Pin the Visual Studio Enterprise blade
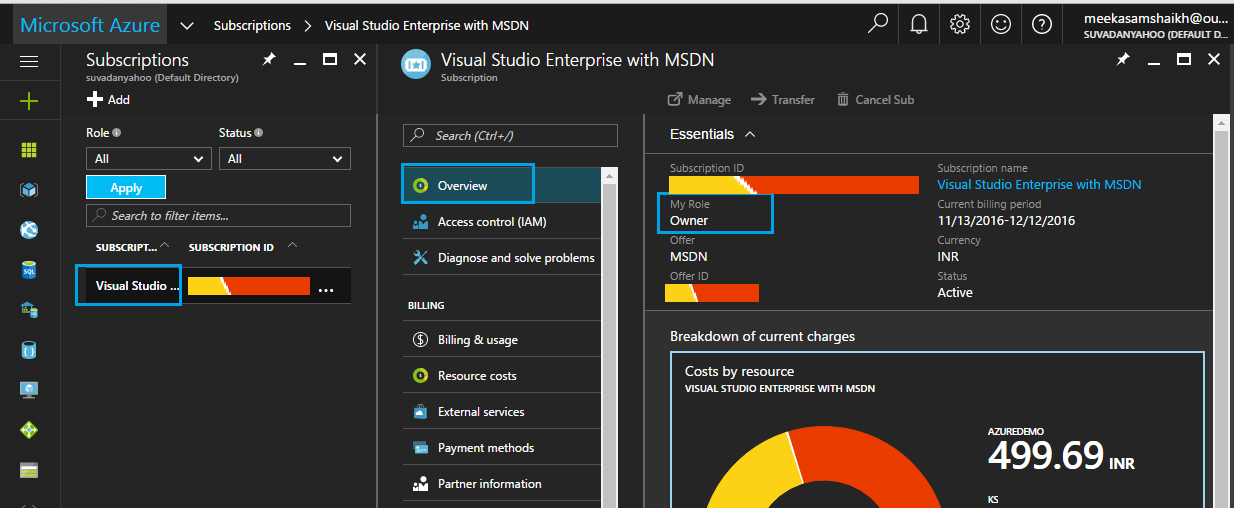Image resolution: width=1234 pixels, height=510 pixels. (1123, 60)
